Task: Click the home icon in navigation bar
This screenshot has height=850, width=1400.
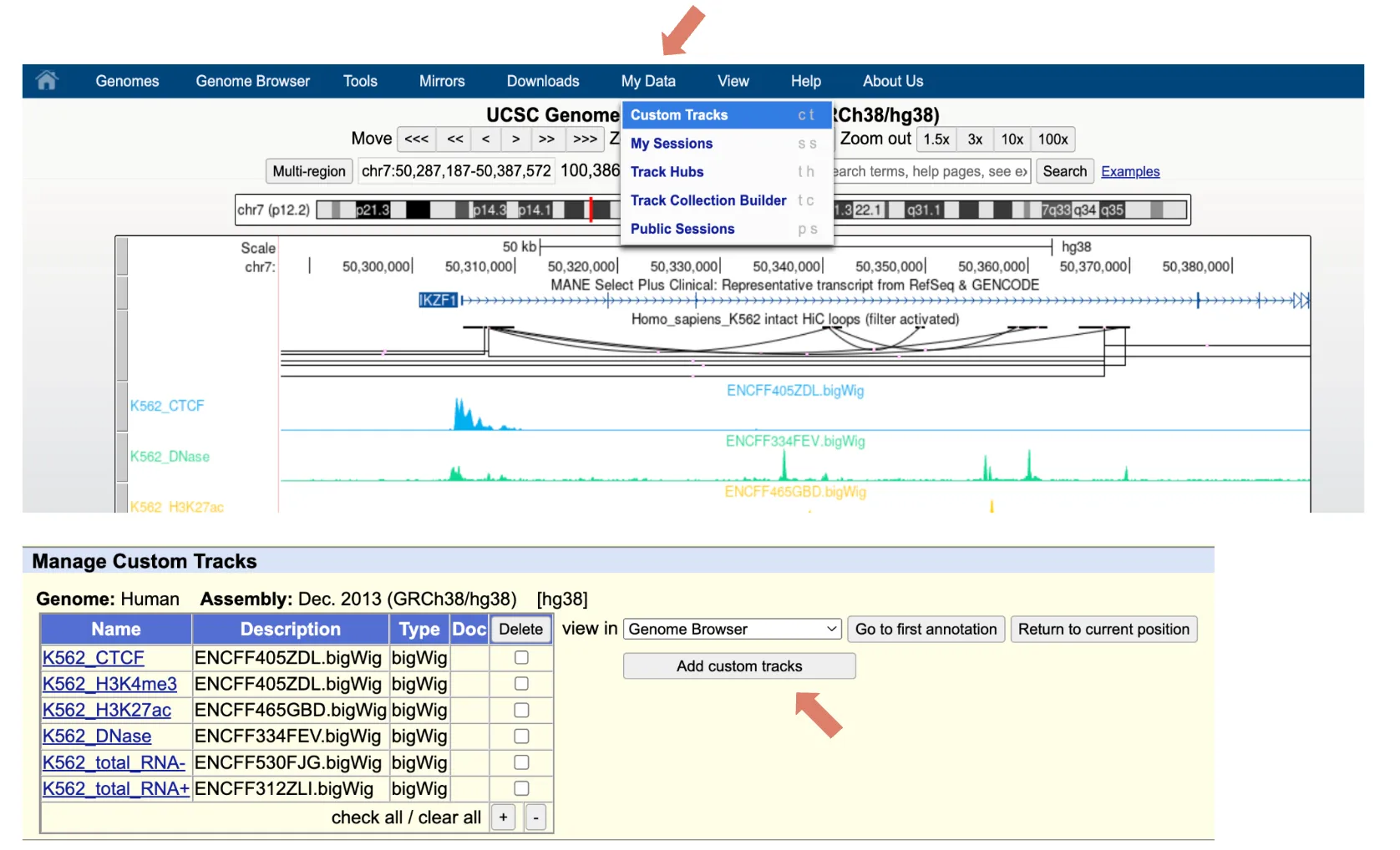Action: click(47, 81)
